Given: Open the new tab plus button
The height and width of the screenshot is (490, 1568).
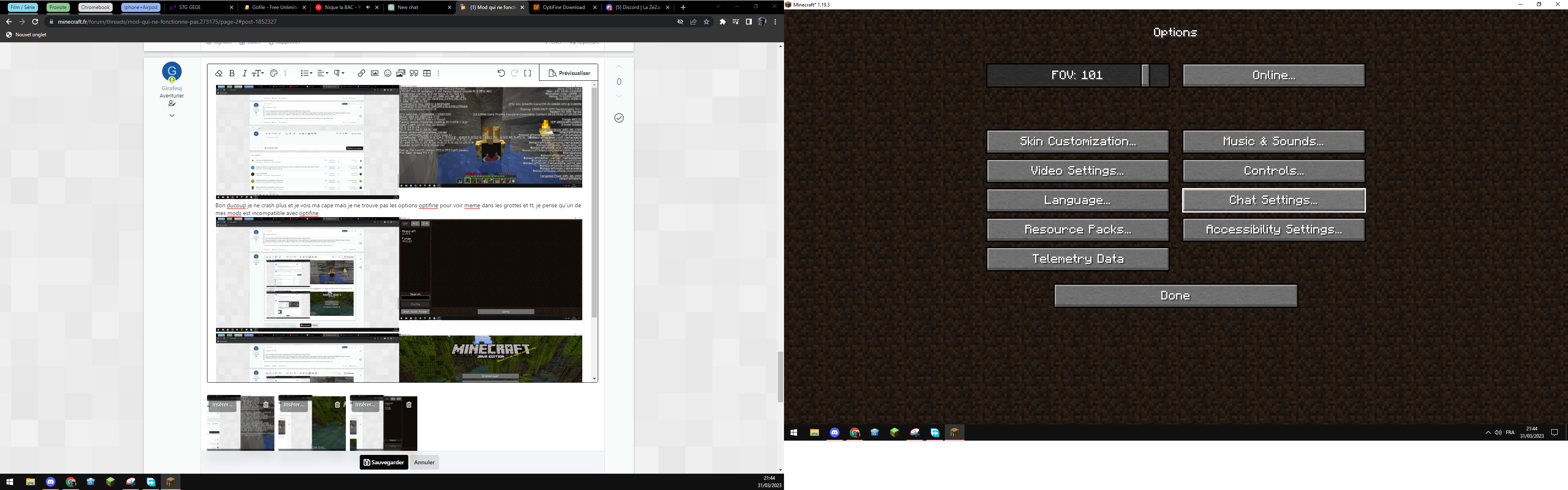Looking at the screenshot, I should coord(683,7).
